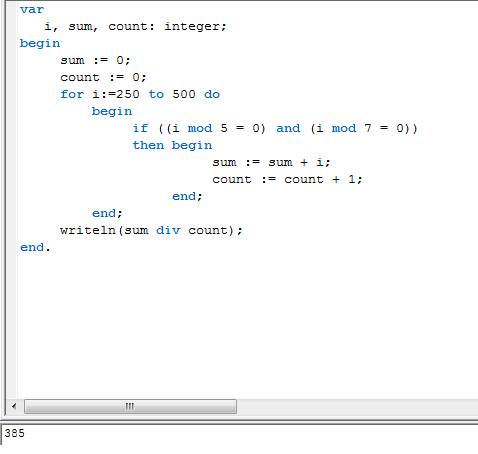
Task: Click the 'count := 0;' statement
Action: [103, 77]
